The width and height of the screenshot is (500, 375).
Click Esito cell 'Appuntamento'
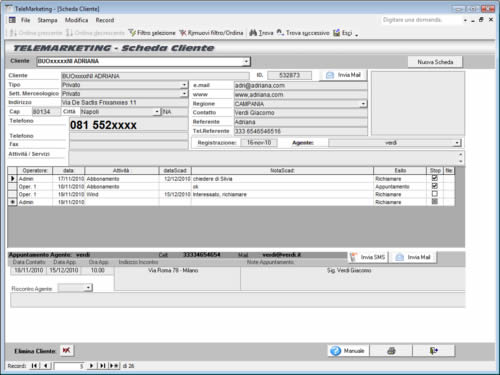(400, 187)
